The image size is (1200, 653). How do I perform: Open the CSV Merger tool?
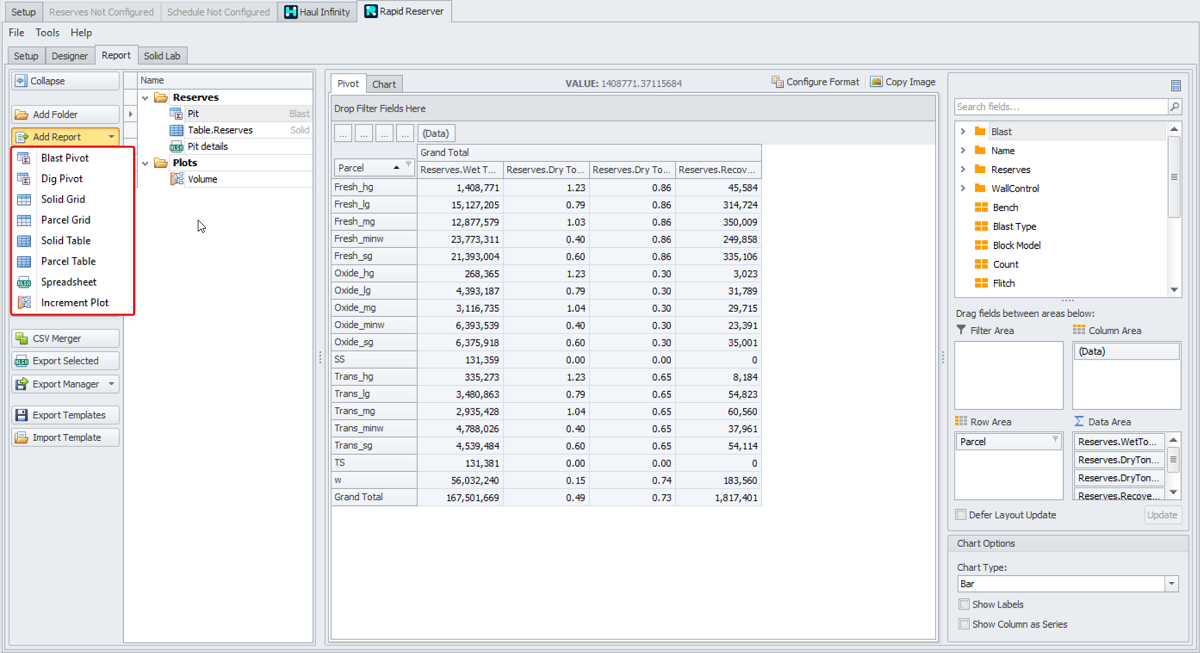[65, 338]
